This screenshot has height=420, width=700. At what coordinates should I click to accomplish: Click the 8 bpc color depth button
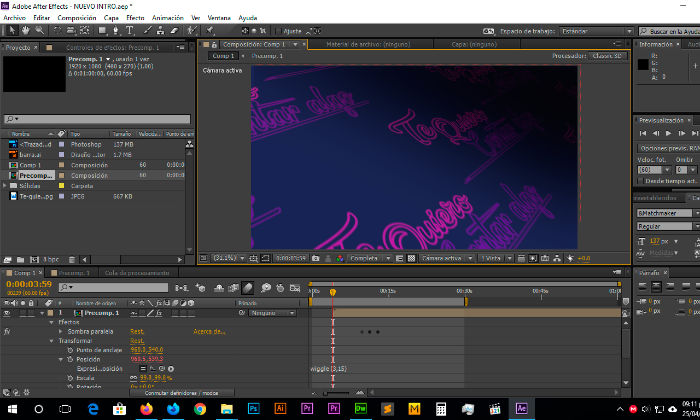pyautogui.click(x=51, y=259)
